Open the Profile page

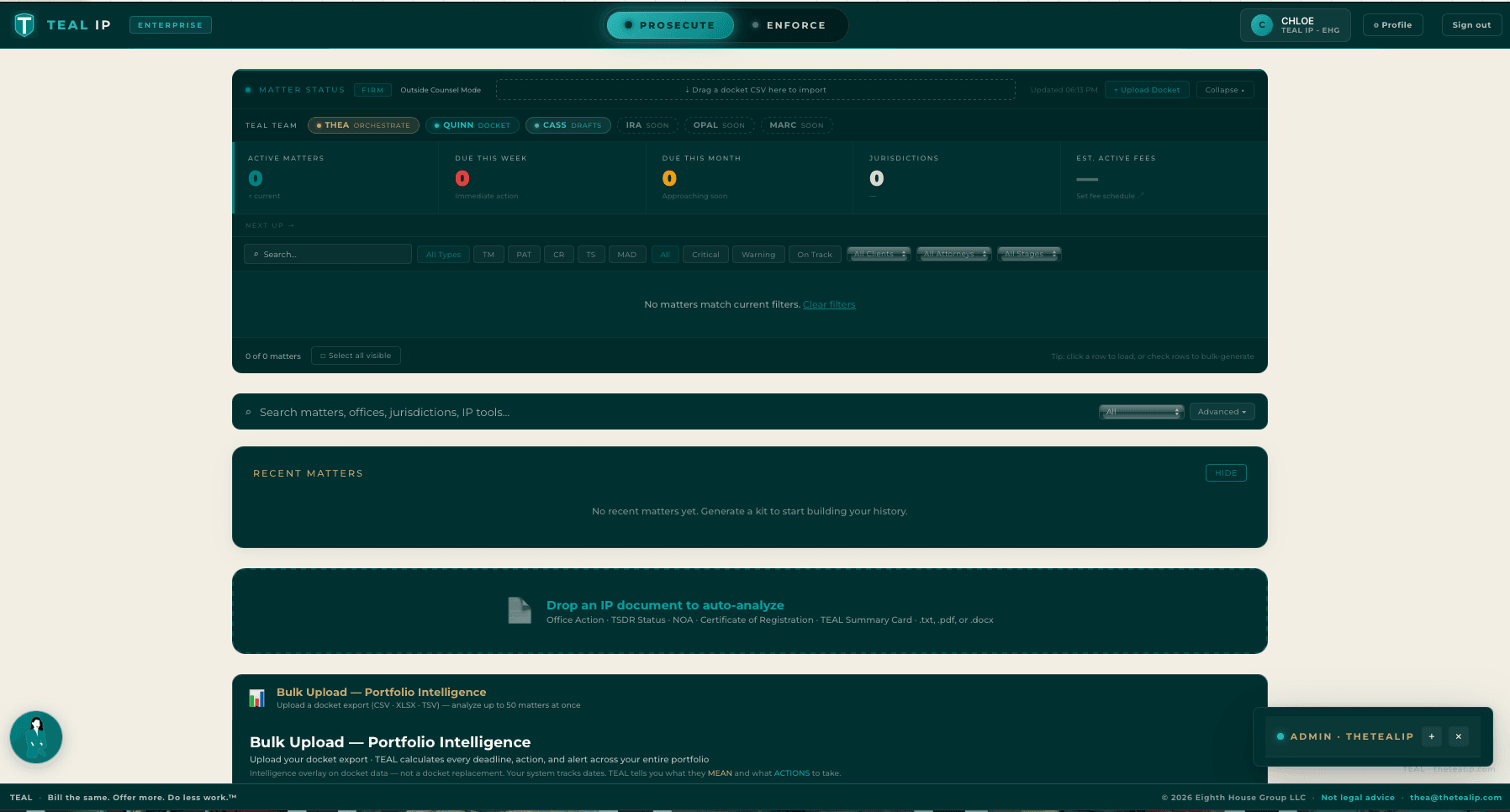[x=1393, y=25]
